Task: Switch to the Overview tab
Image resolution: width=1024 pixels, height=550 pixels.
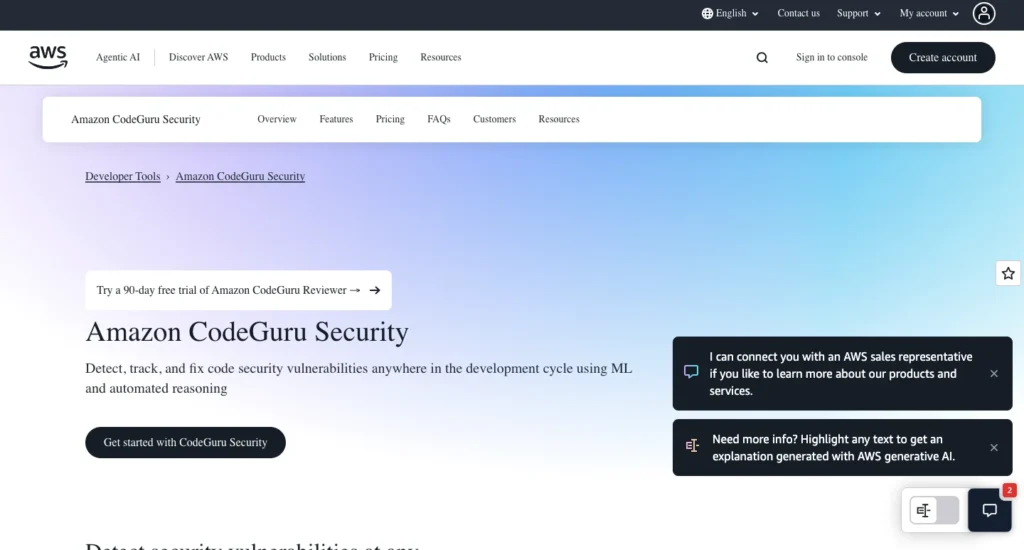Action: pos(277,119)
